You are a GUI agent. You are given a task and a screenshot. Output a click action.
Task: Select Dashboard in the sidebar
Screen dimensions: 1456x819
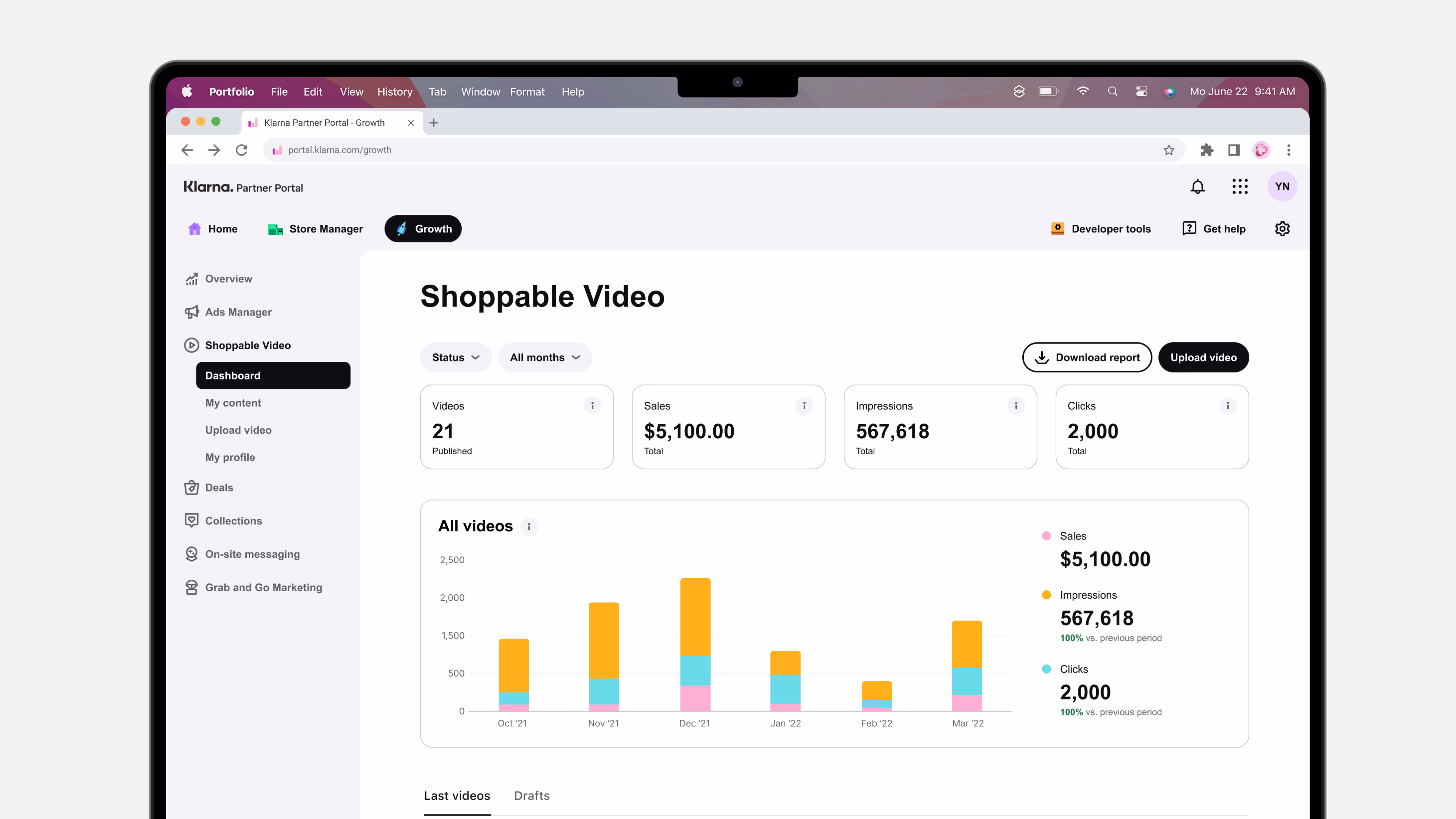point(273,375)
